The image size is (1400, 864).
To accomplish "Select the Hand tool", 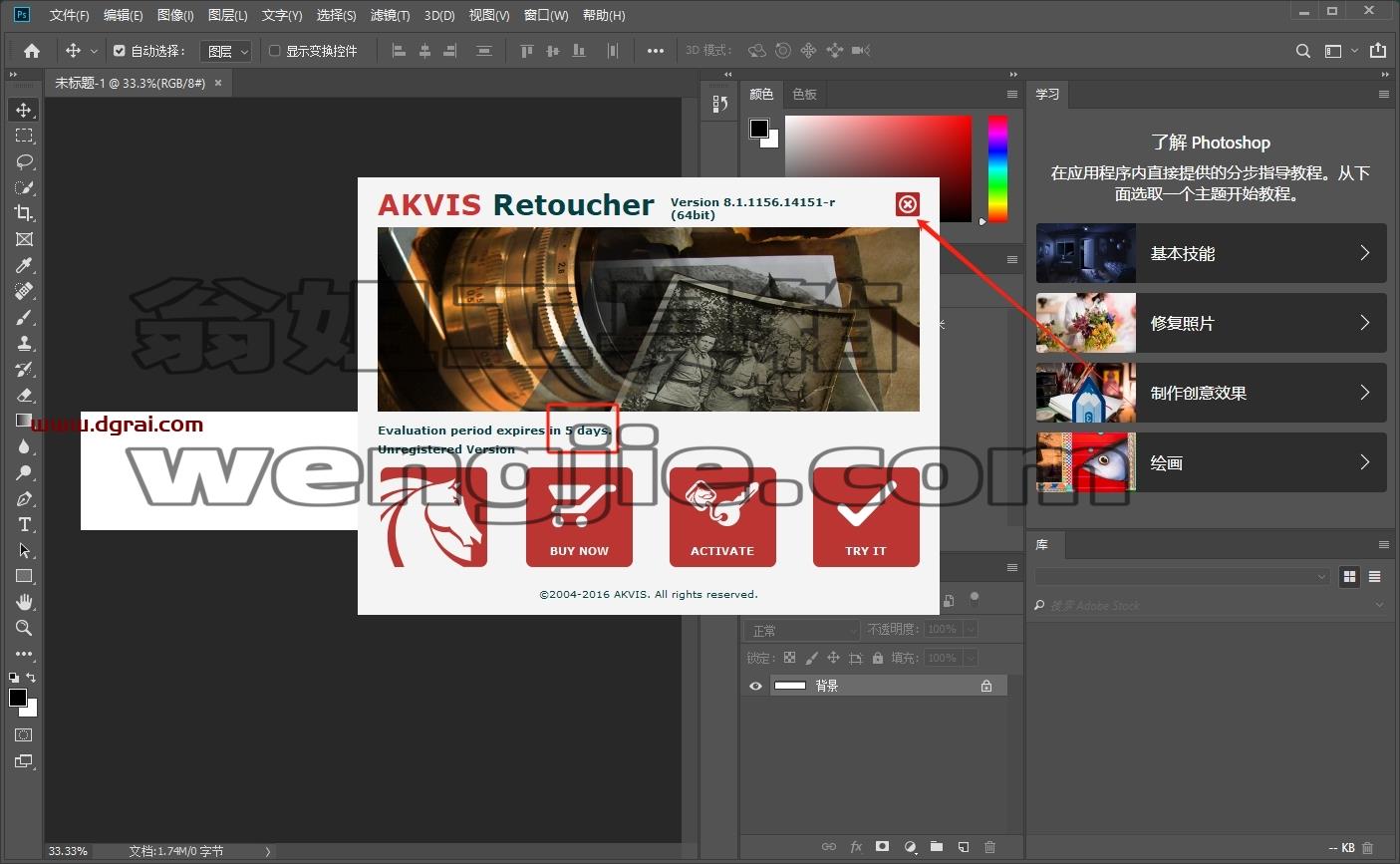I will tap(24, 602).
